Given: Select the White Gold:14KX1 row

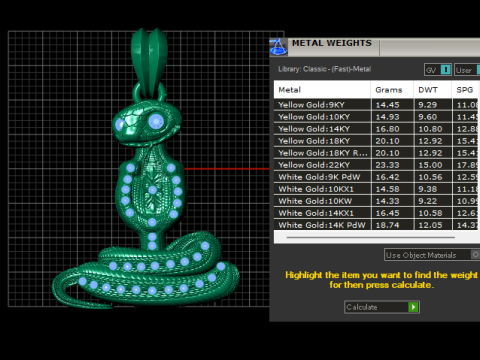Looking at the screenshot, I should coord(376,213).
